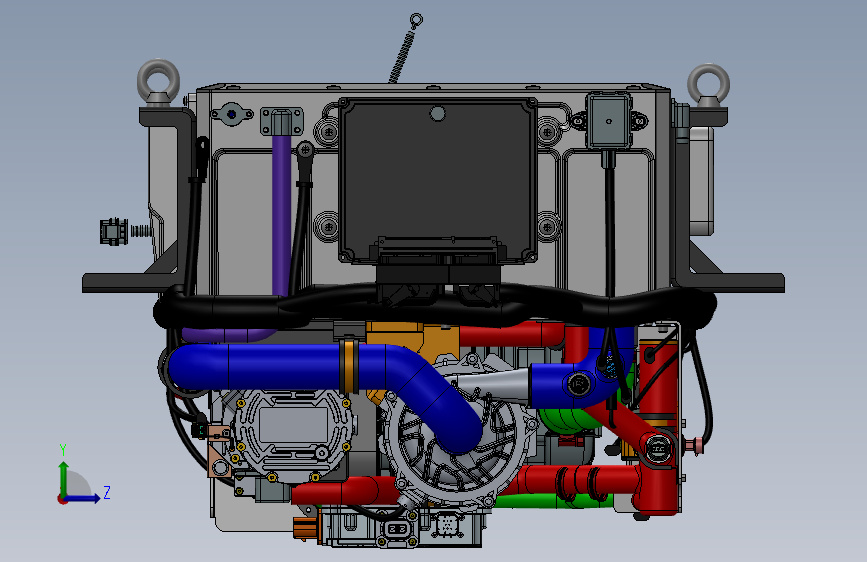Image resolution: width=867 pixels, height=562 pixels.
Task: Click the green Y axis of the triad
Action: point(64,478)
